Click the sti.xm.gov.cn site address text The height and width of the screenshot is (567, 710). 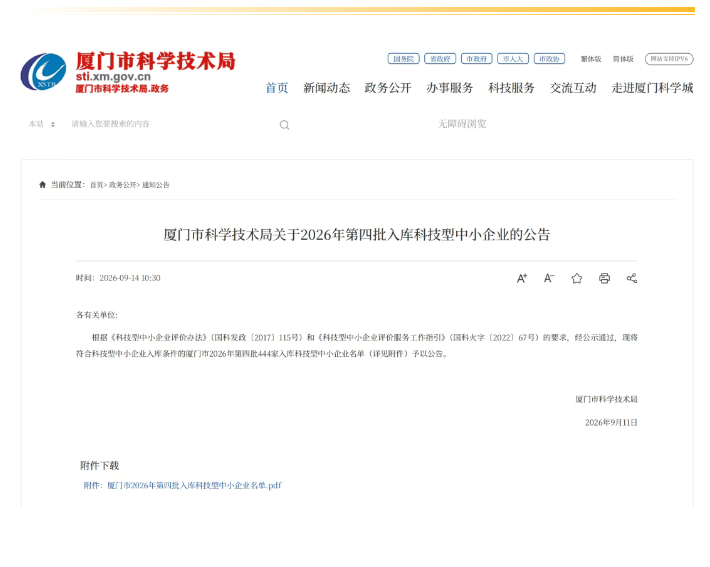pos(113,77)
